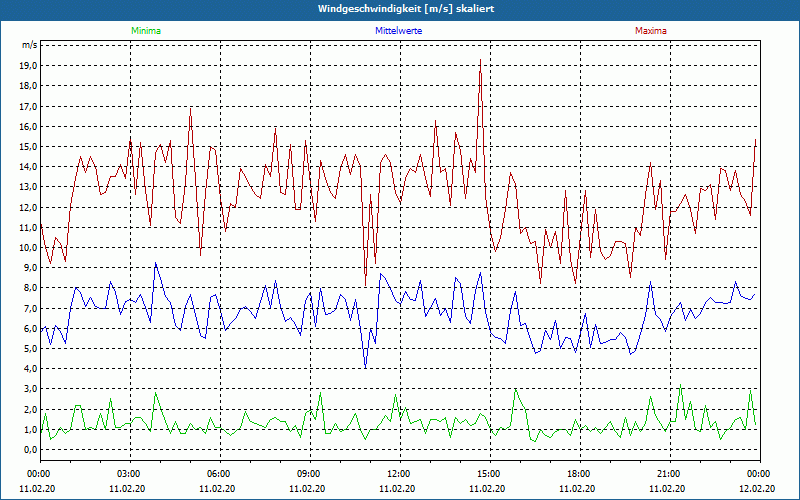This screenshot has height=500, width=800.
Task: Click the 17,0 y-axis value
Action: tap(29, 107)
